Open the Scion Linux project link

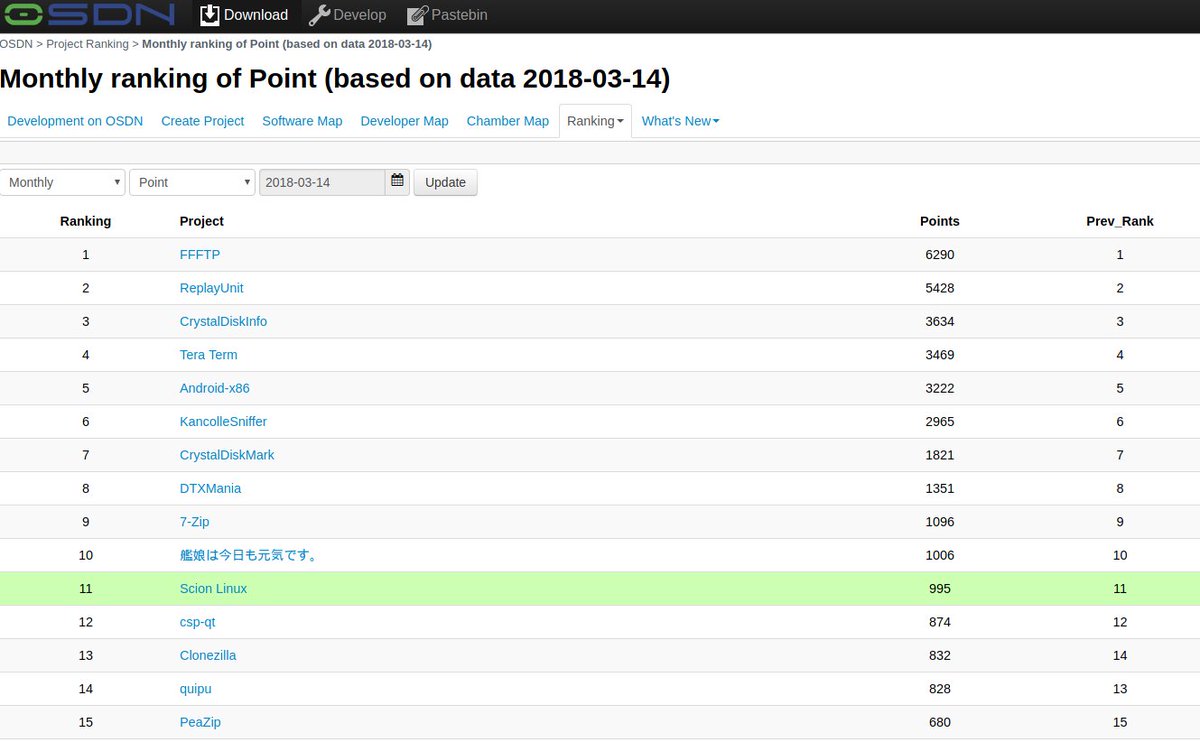(x=213, y=589)
